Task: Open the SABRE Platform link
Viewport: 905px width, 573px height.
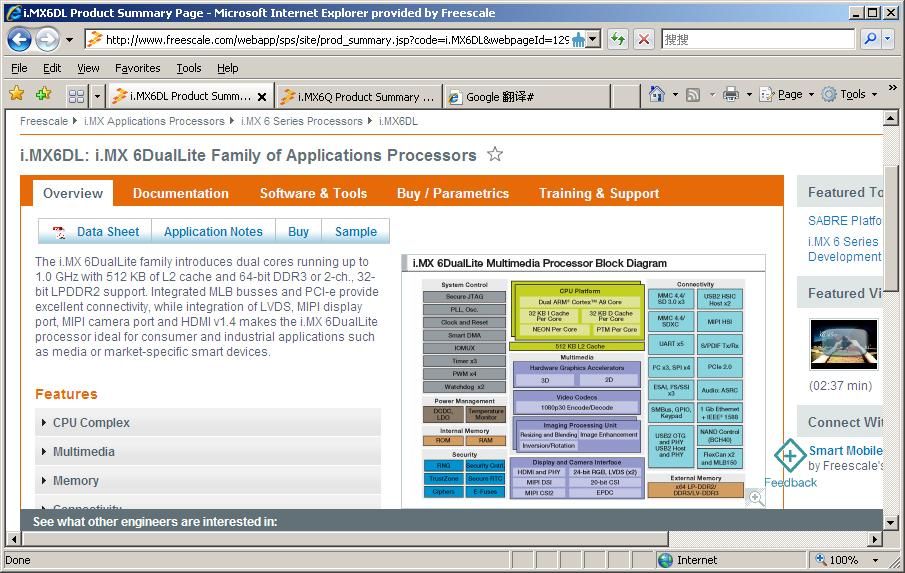Action: [x=844, y=220]
